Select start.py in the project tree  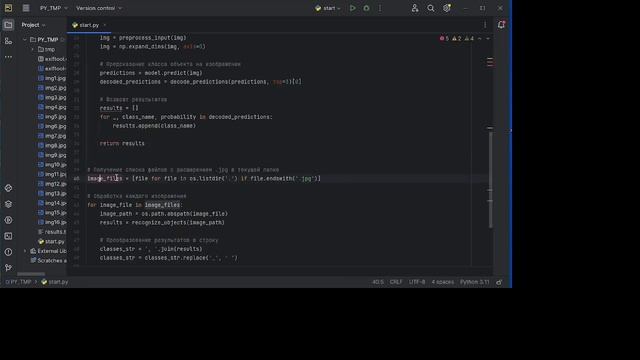(51, 241)
